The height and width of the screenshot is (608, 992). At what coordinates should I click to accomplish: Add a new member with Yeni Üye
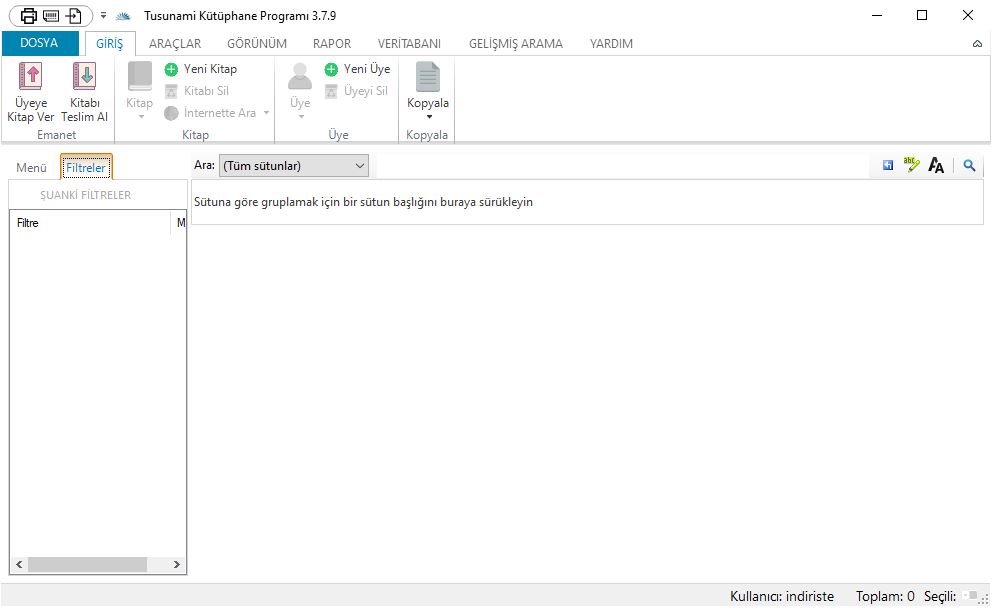[x=357, y=69]
